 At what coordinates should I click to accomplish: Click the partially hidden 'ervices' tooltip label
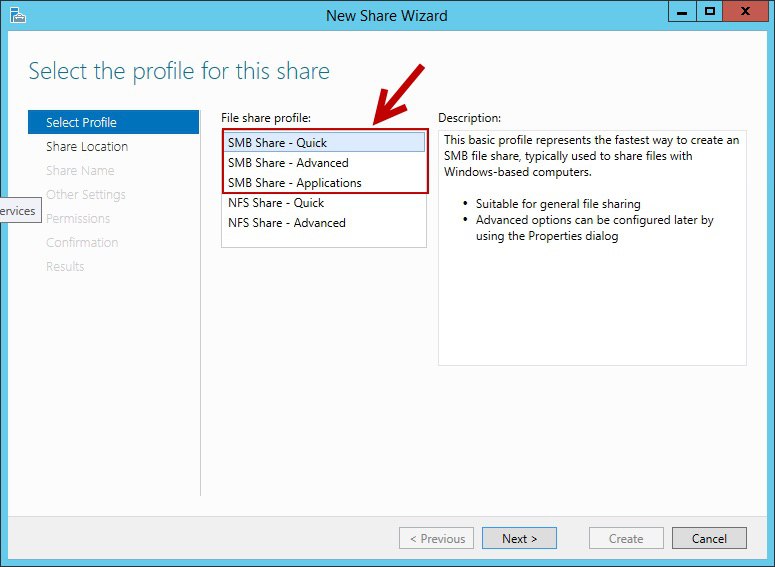(x=20, y=211)
